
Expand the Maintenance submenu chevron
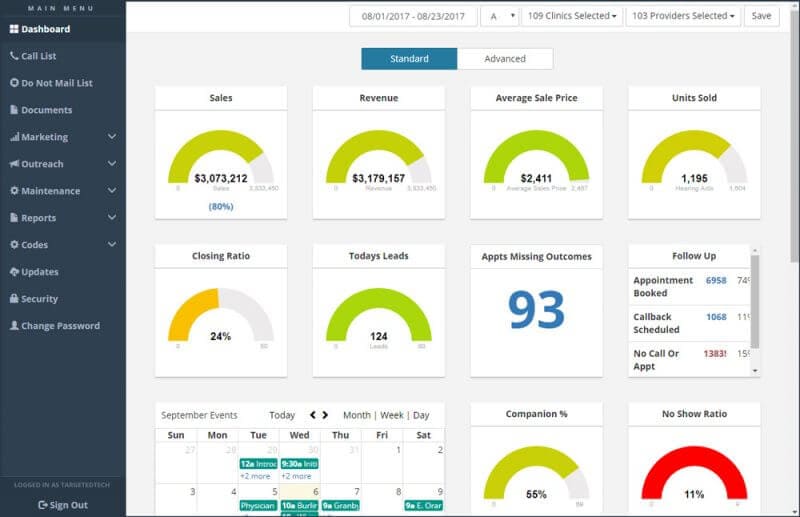[112, 190]
